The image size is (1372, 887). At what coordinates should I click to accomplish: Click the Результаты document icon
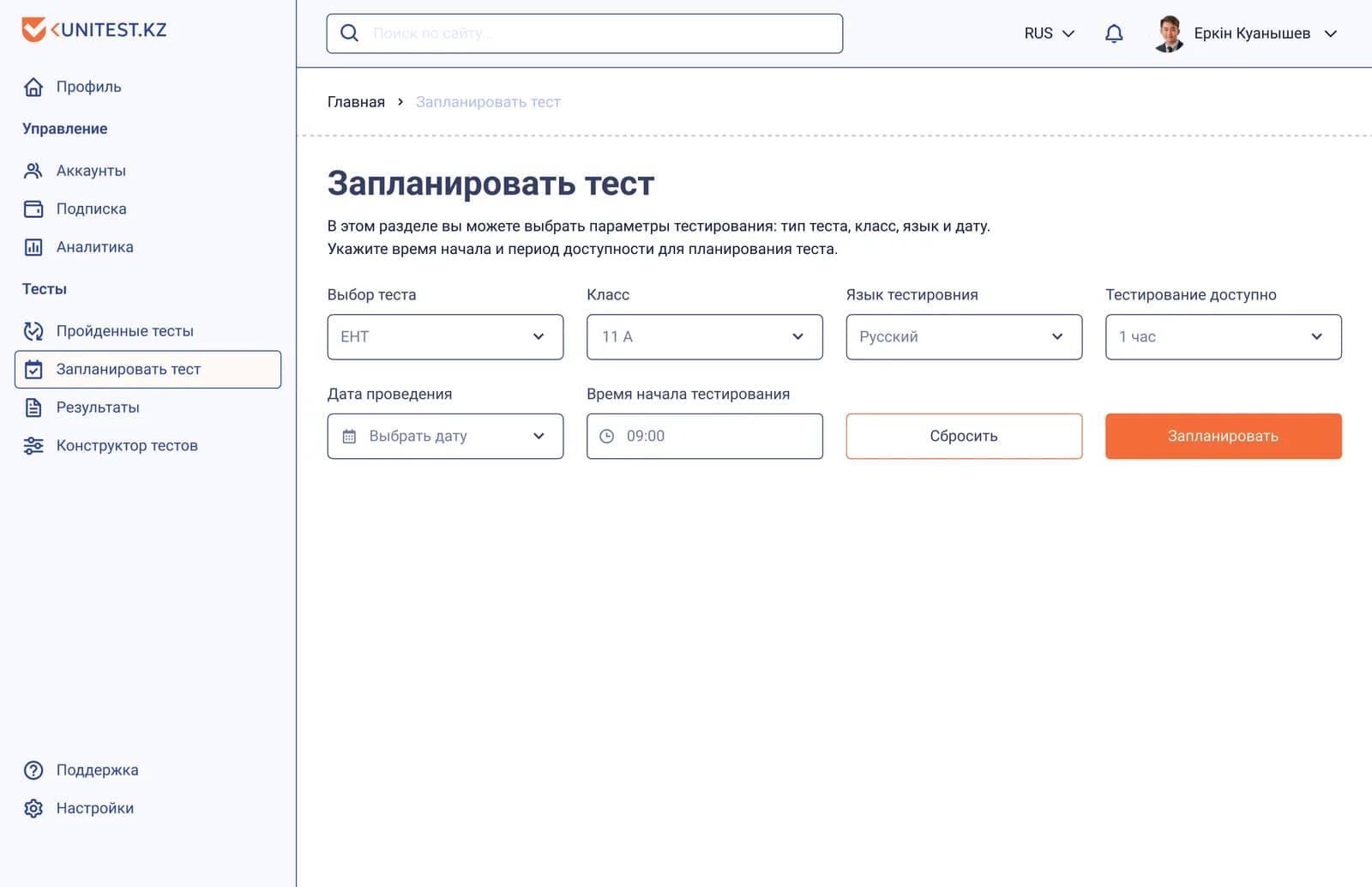[x=33, y=407]
